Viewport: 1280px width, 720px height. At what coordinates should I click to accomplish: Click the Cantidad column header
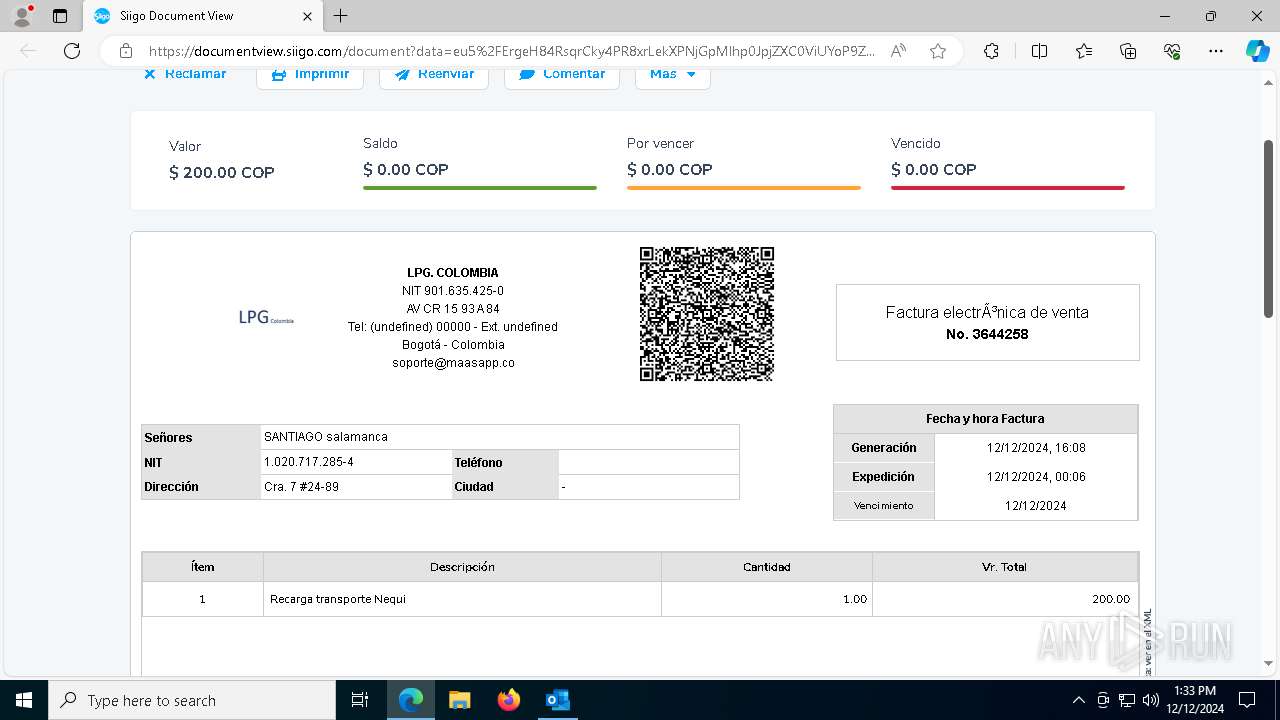(767, 567)
